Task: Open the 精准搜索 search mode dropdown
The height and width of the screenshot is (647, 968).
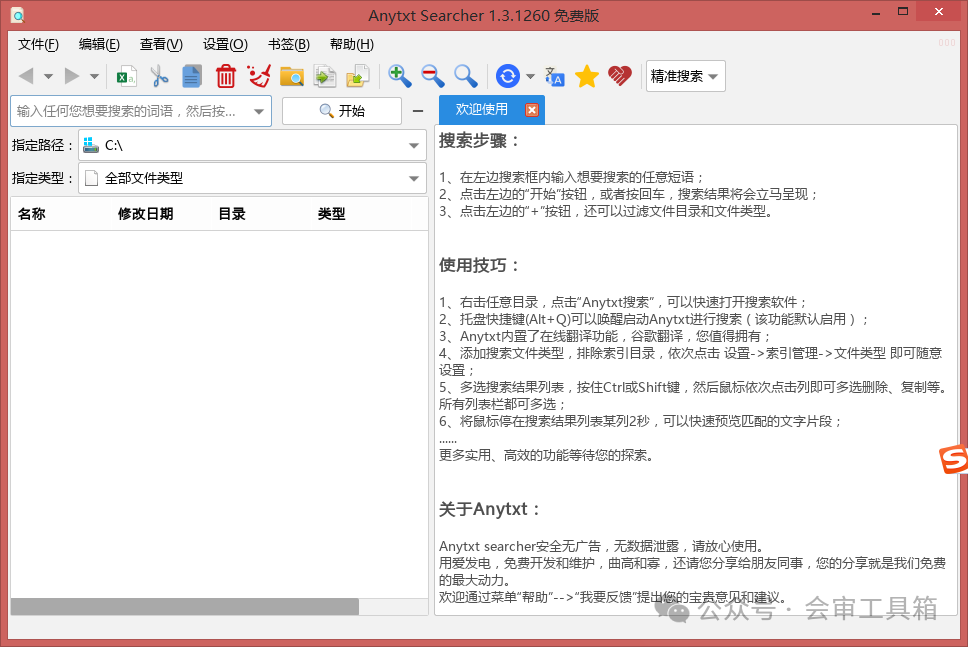Action: (x=685, y=76)
